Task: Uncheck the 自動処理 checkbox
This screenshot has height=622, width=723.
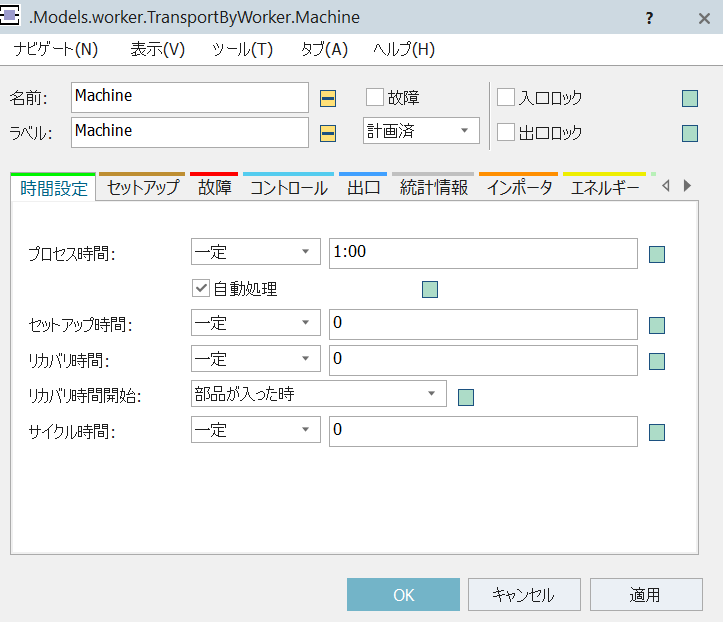Action: (x=201, y=288)
